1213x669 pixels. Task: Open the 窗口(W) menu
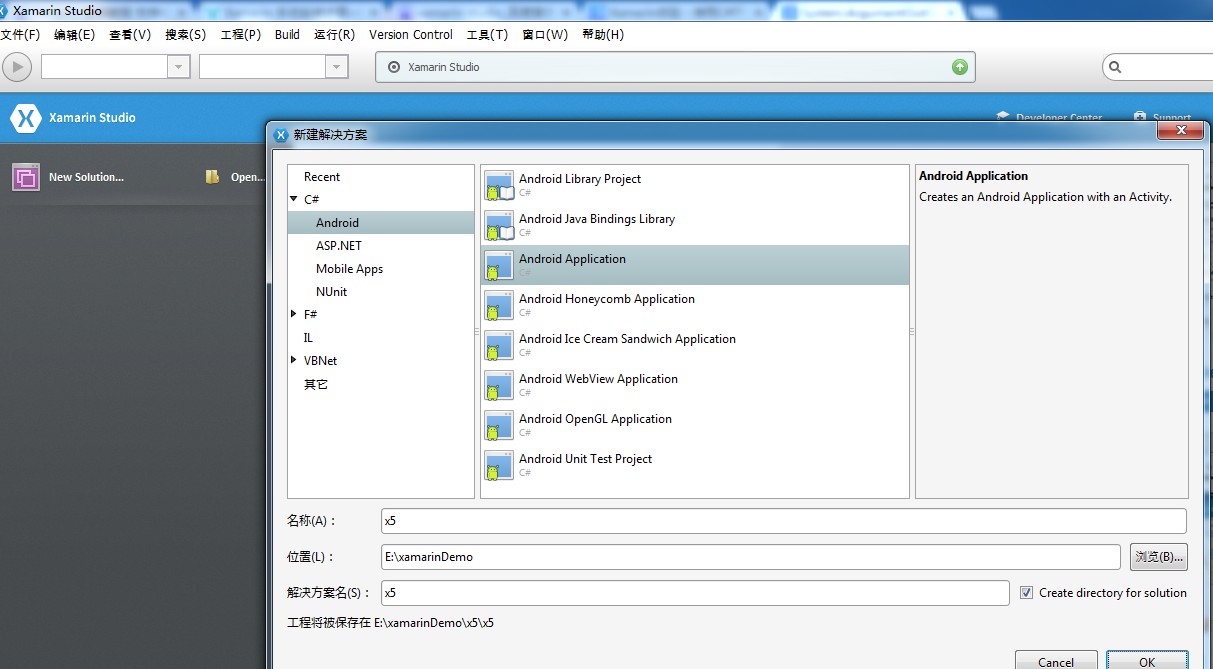(545, 34)
